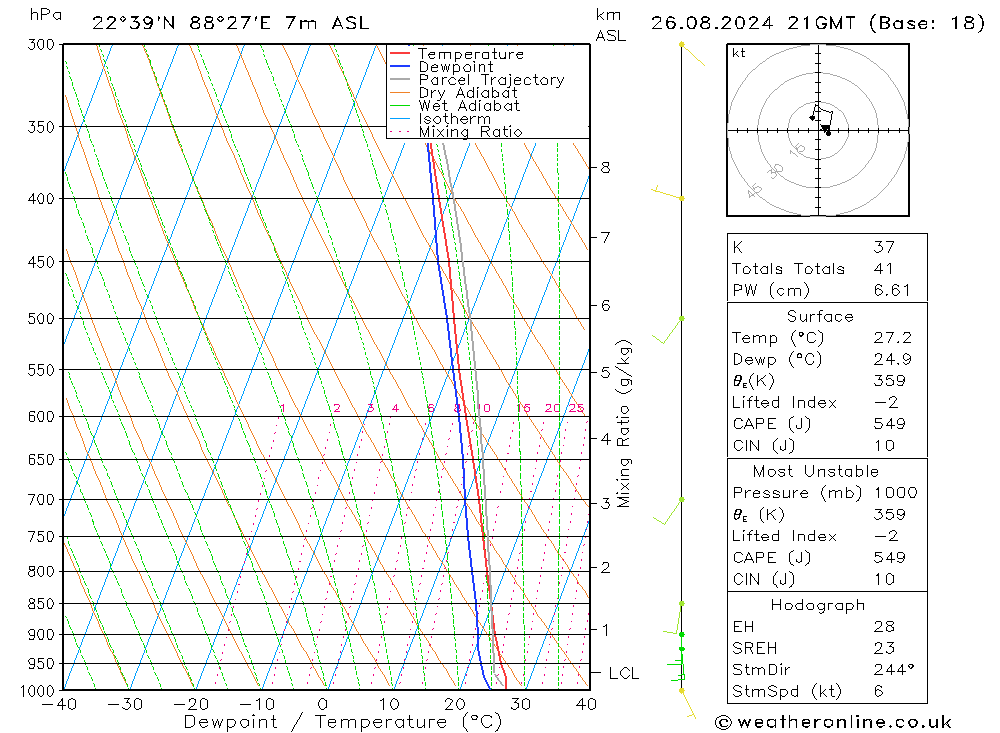Click the hodograph wind trace plot

[x=821, y=119]
